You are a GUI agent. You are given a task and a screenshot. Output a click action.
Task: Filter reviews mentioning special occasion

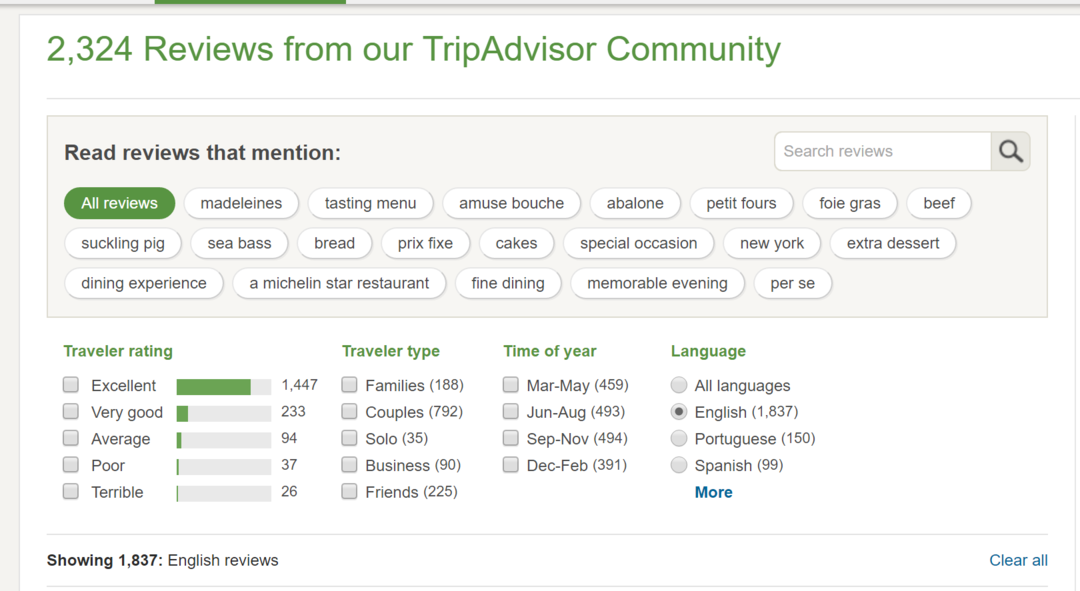(638, 243)
